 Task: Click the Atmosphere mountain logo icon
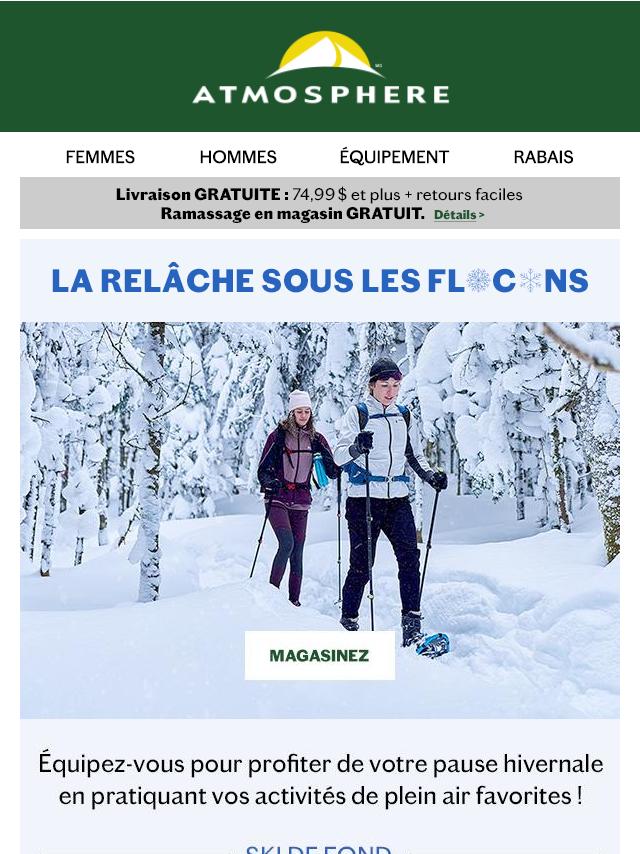(325, 54)
